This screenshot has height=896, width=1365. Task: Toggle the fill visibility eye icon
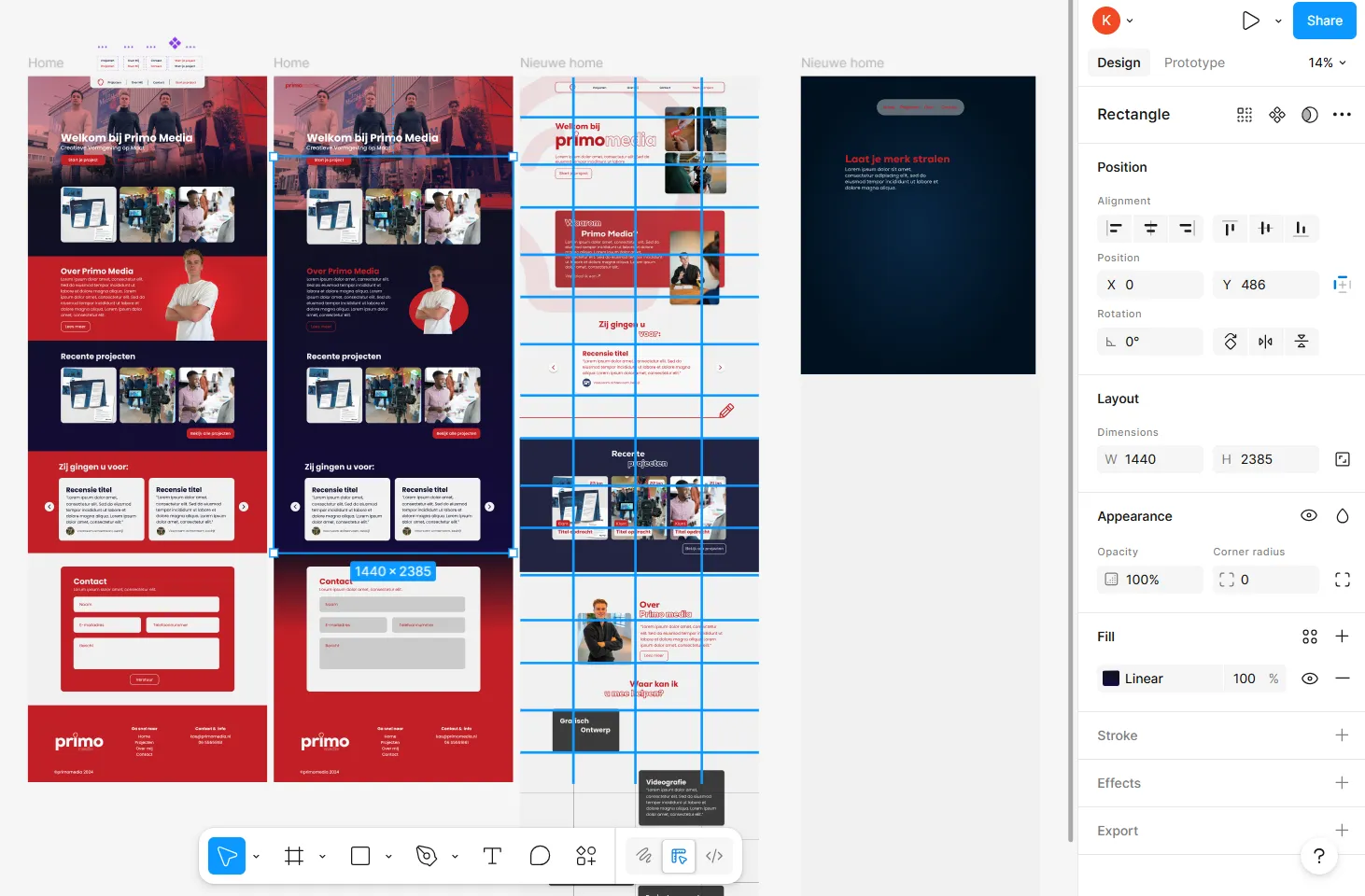1310,679
